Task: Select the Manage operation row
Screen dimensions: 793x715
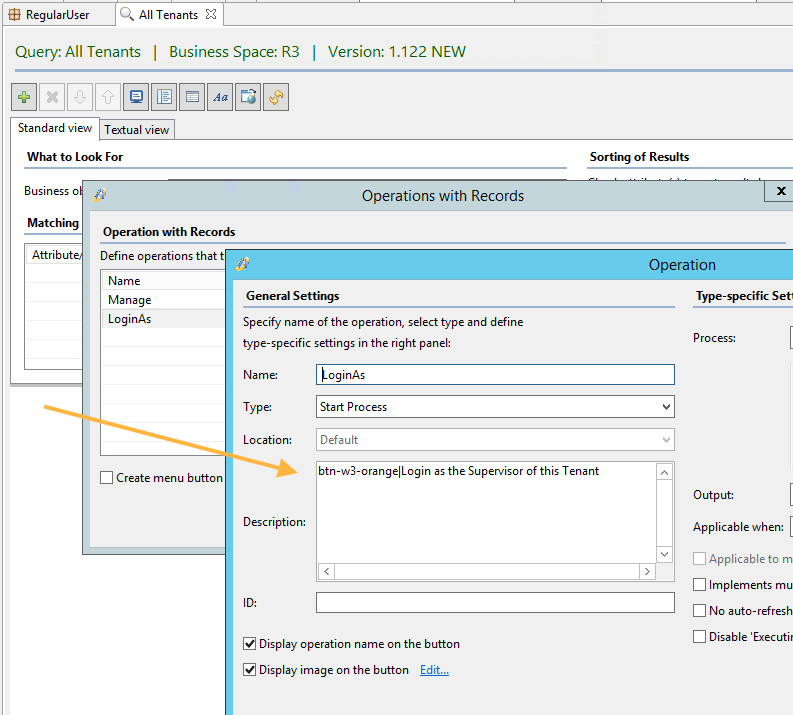Action: 163,300
